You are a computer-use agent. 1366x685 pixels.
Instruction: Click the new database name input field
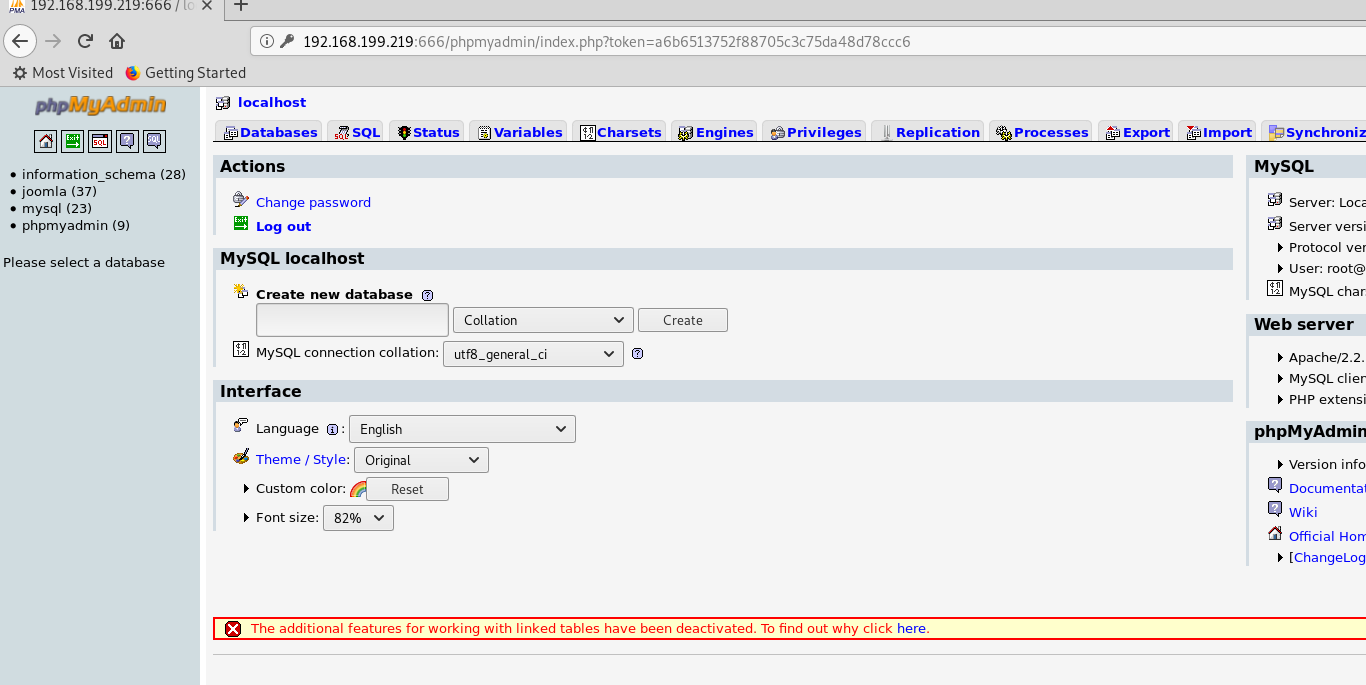[x=352, y=320]
